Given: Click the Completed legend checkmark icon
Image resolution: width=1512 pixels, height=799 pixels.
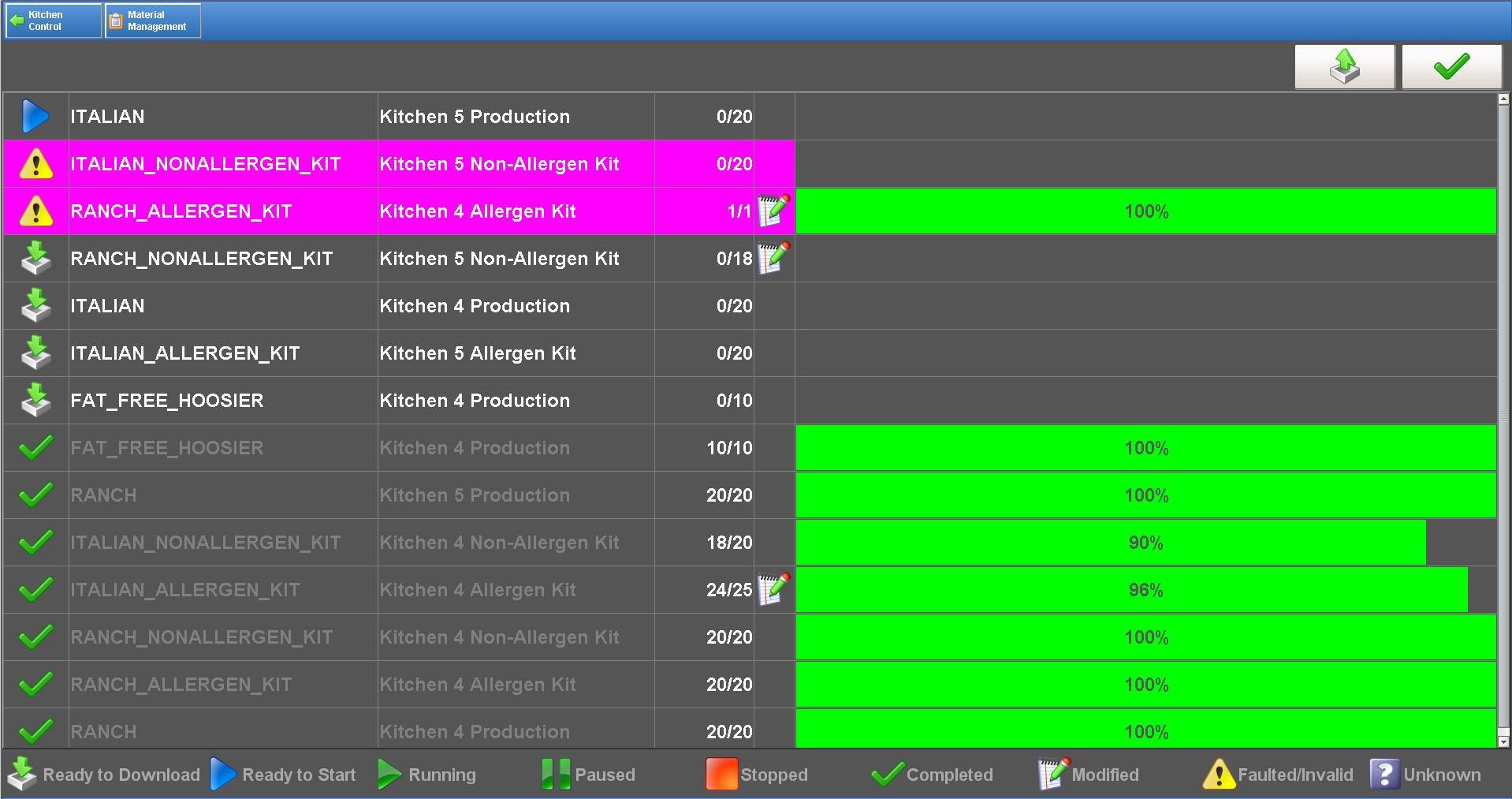Looking at the screenshot, I should tap(887, 774).
